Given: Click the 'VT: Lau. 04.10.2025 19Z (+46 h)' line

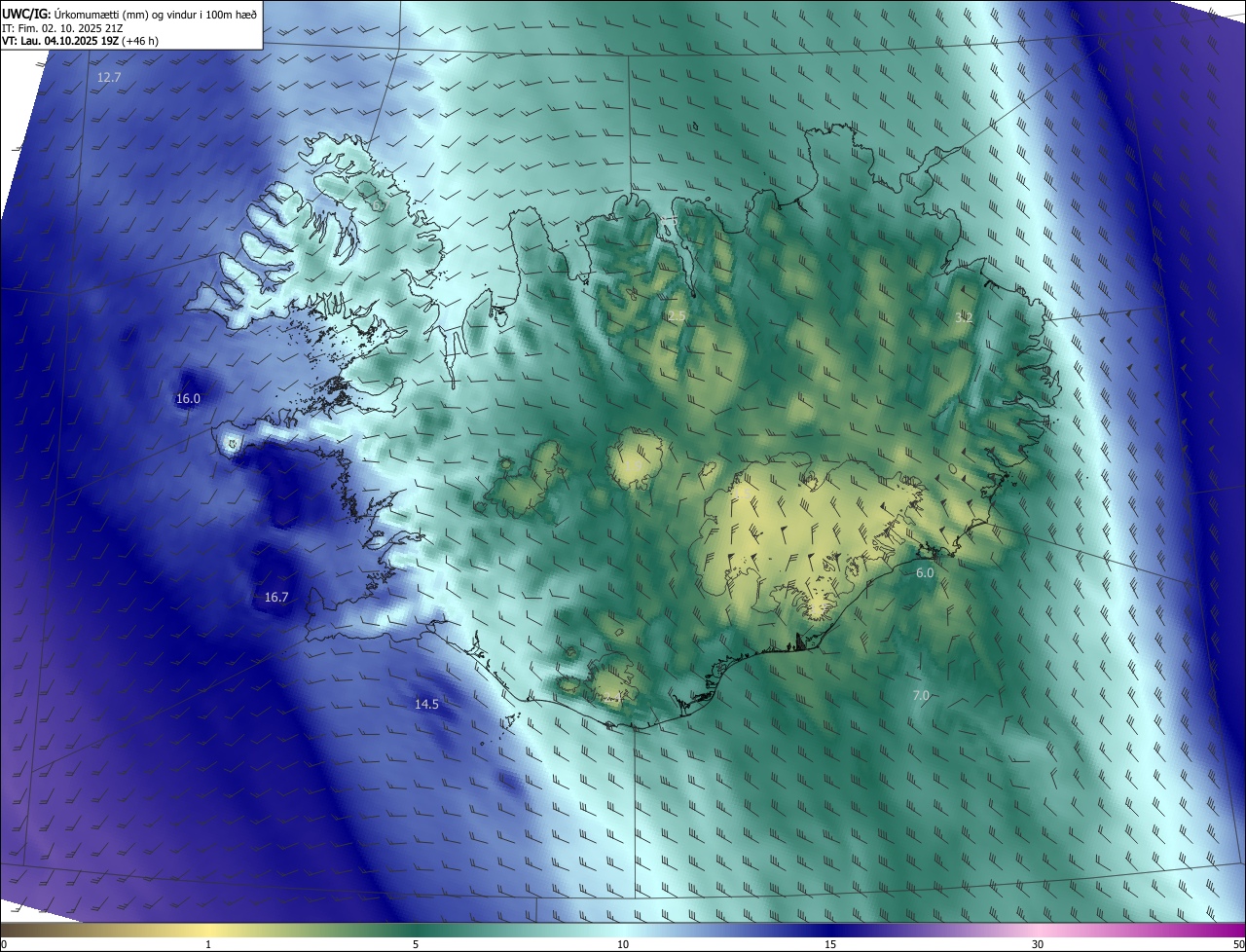Looking at the screenshot, I should 81,41.
